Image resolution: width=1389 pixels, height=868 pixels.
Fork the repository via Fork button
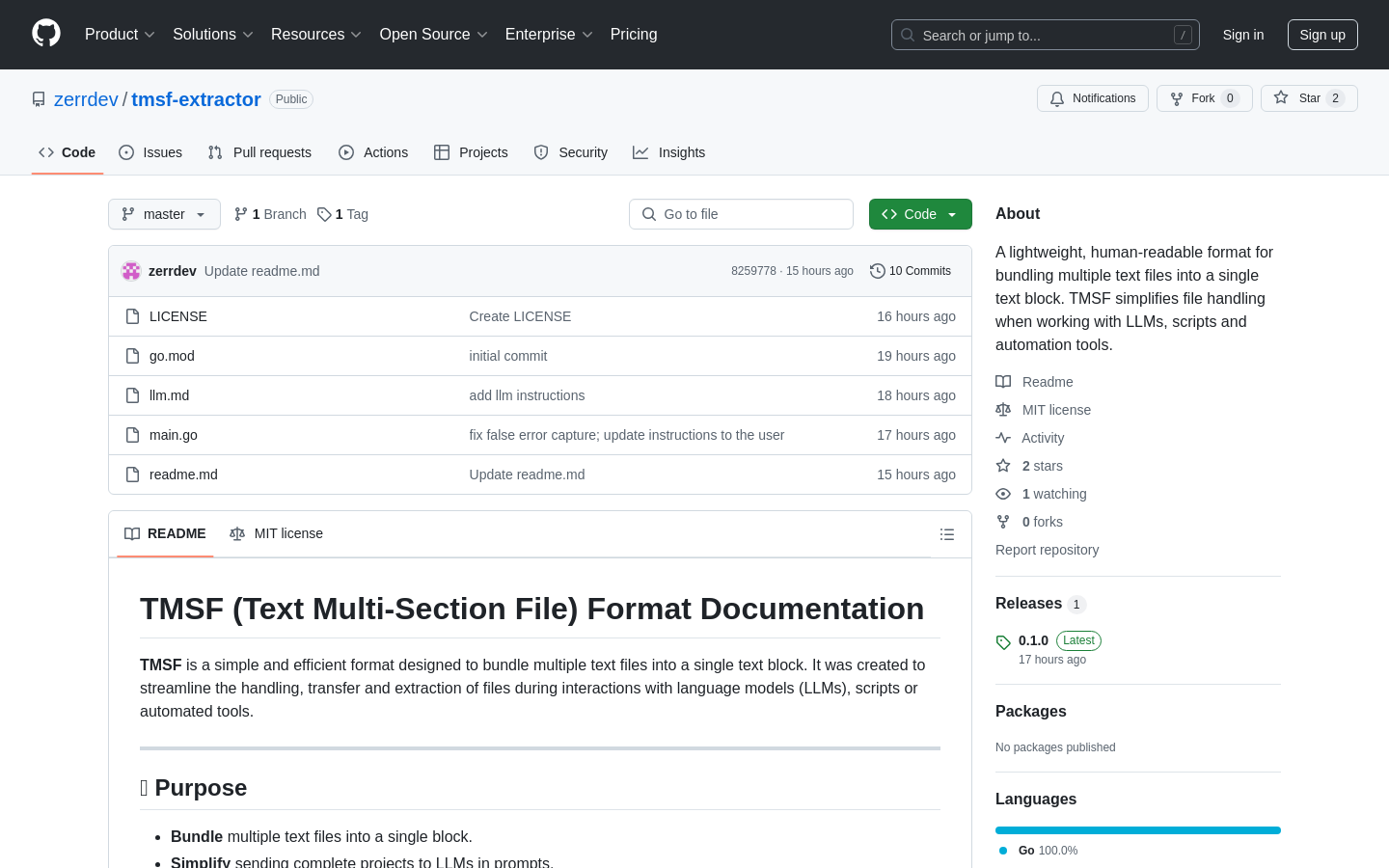(1204, 98)
